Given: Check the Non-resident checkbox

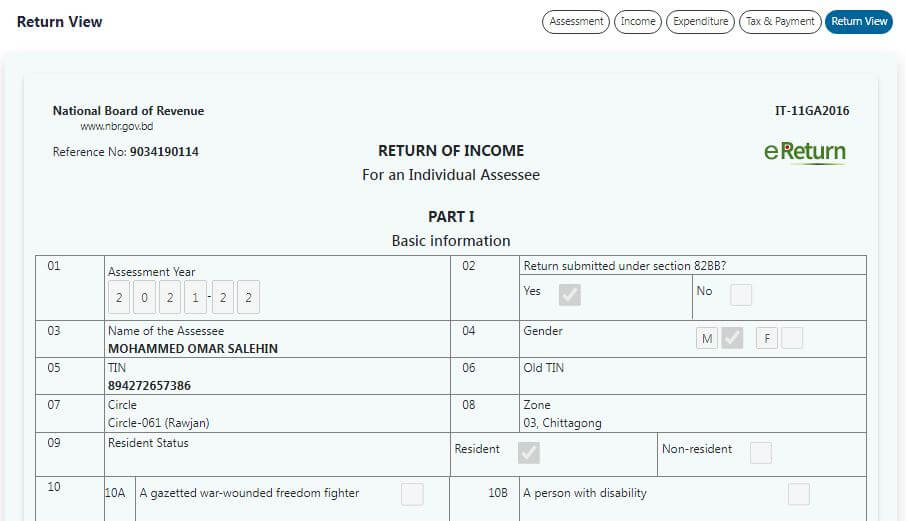Looking at the screenshot, I should [761, 453].
